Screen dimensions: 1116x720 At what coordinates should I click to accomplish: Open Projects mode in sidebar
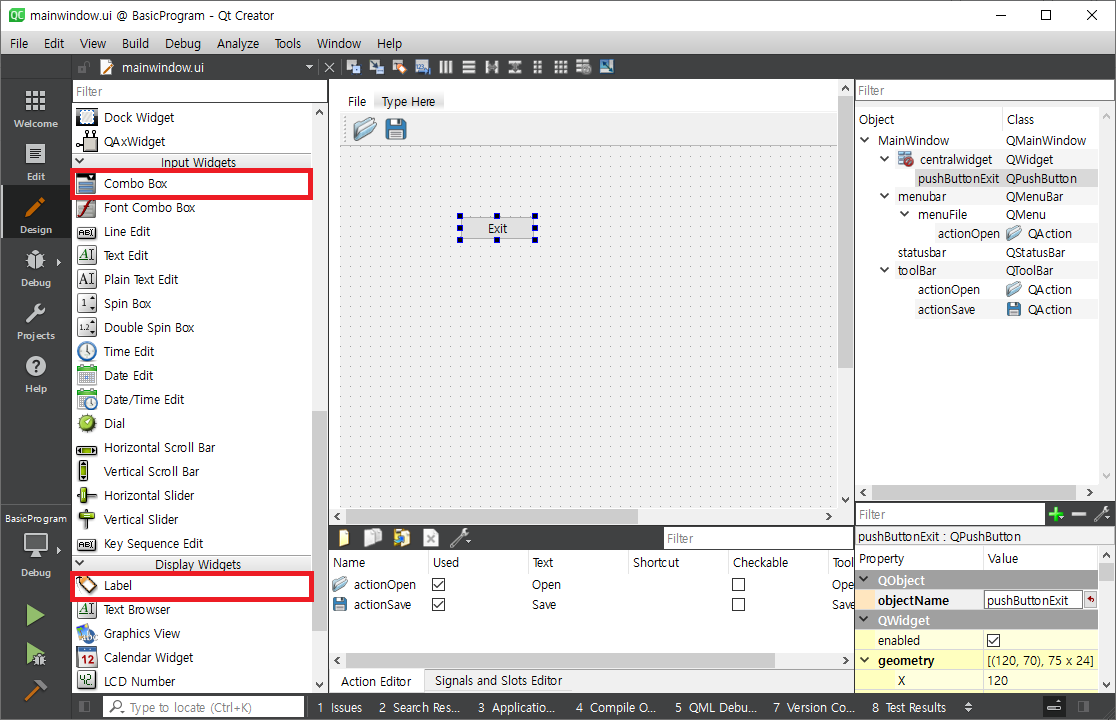coord(36,322)
